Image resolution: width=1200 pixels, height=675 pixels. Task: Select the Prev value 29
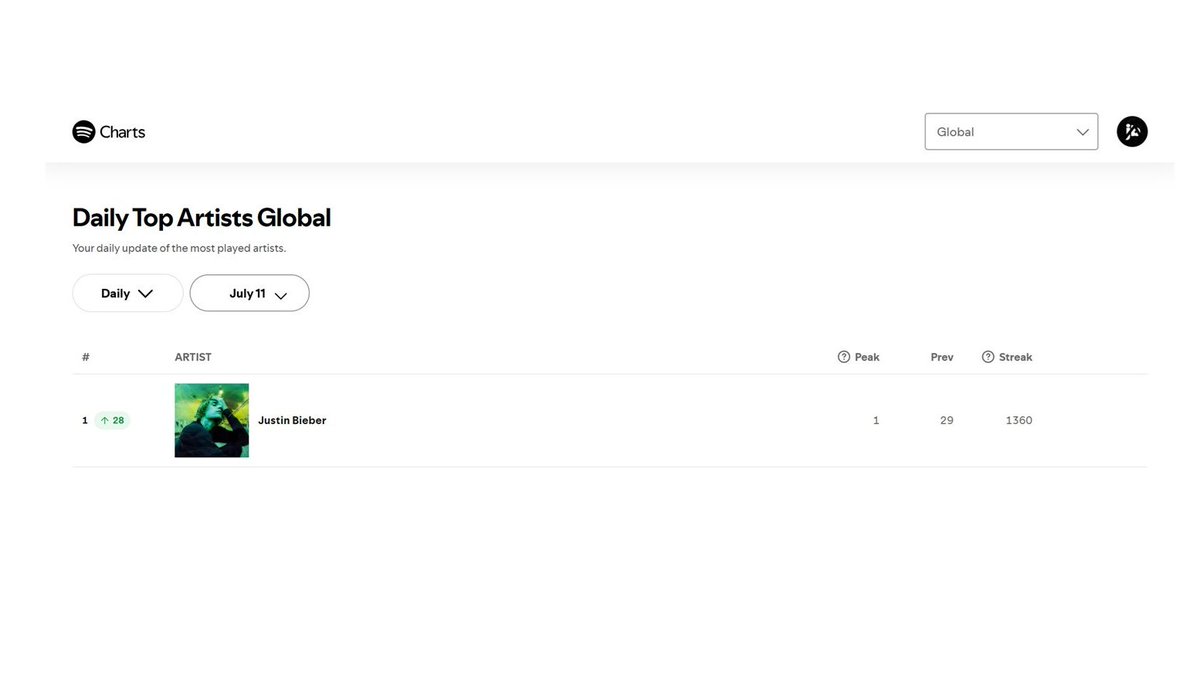point(947,421)
